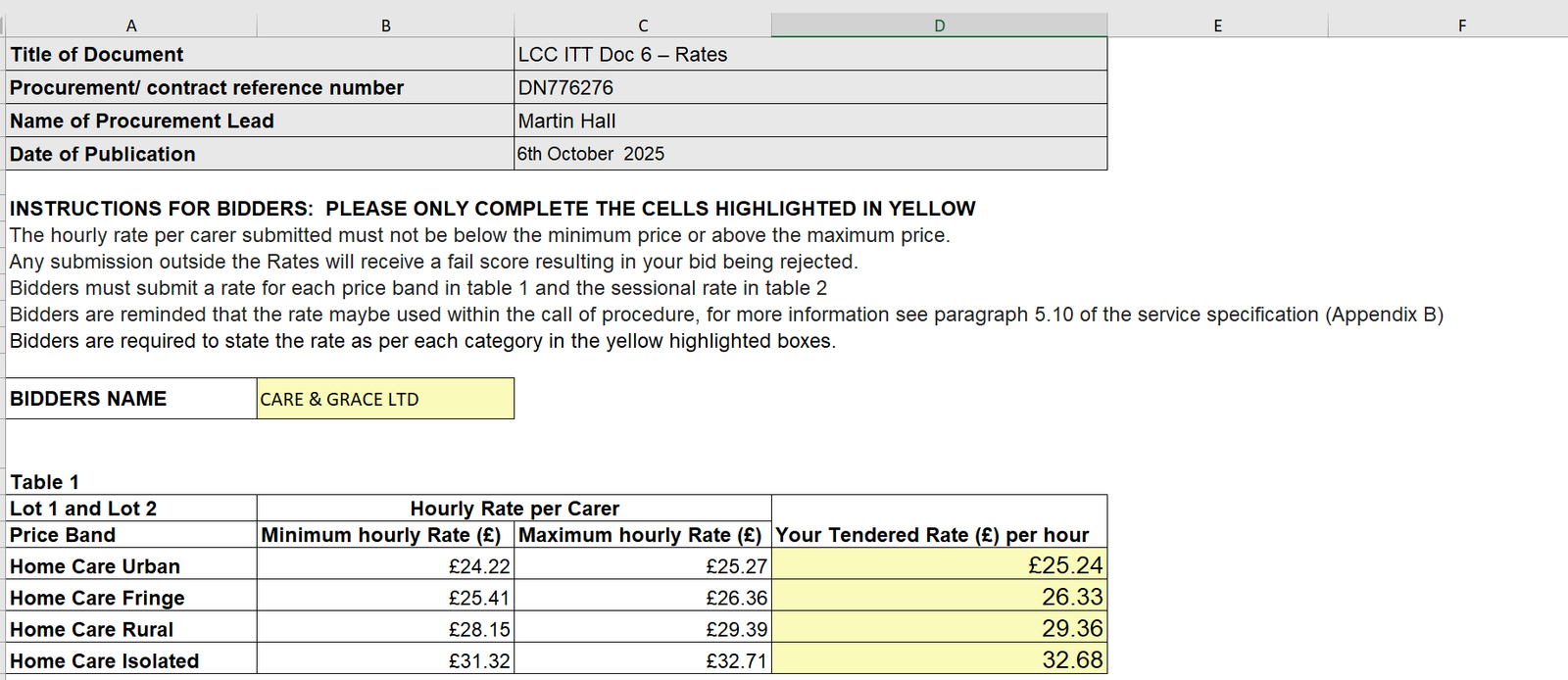
Task: Click the Your Tendered Rate per hour heading
Action: pos(932,535)
